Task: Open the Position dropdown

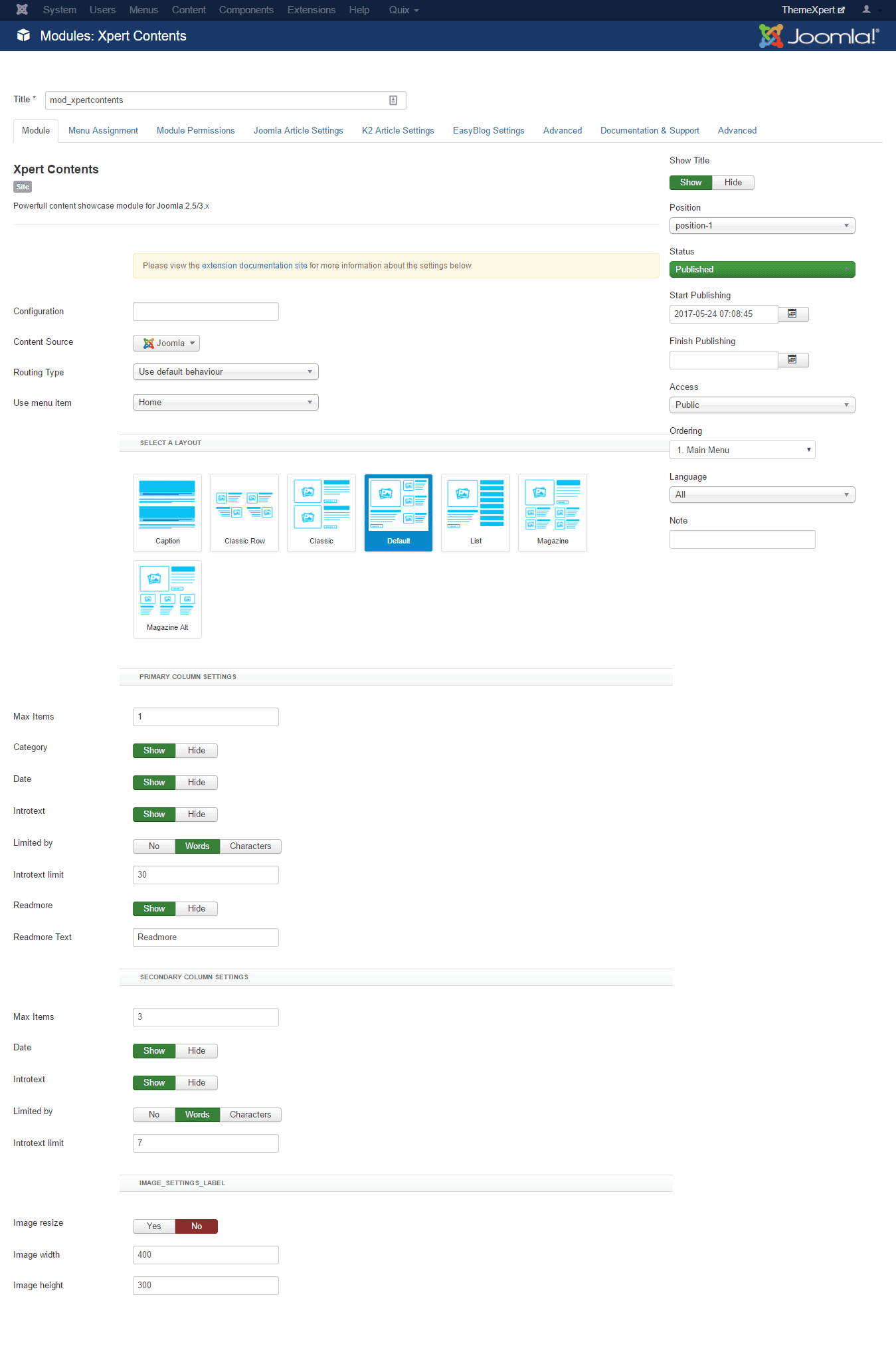Action: (762, 226)
